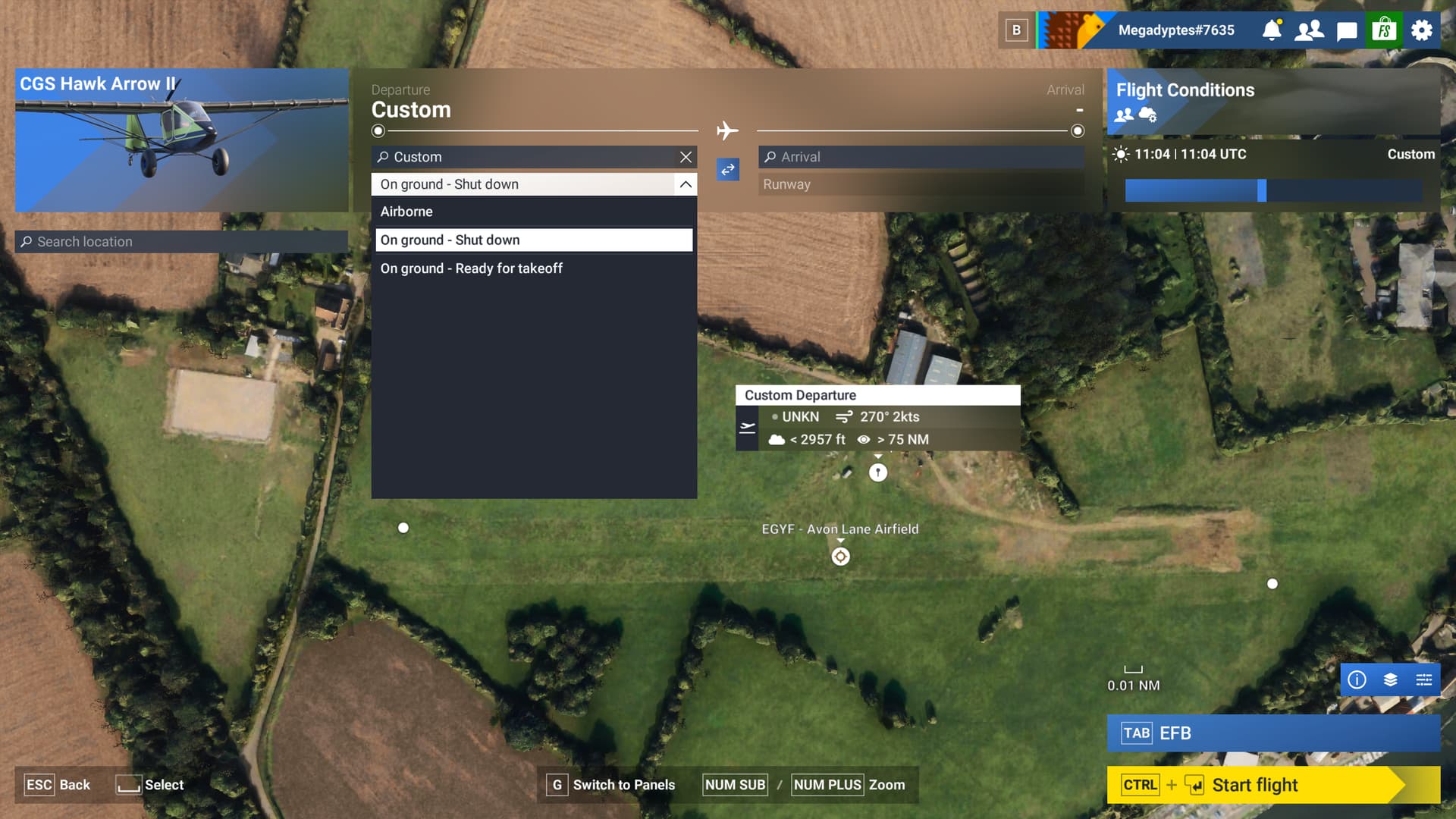The width and height of the screenshot is (1456, 819).
Task: Select the EGYF Avon Lane Airfield marker
Action: point(840,557)
